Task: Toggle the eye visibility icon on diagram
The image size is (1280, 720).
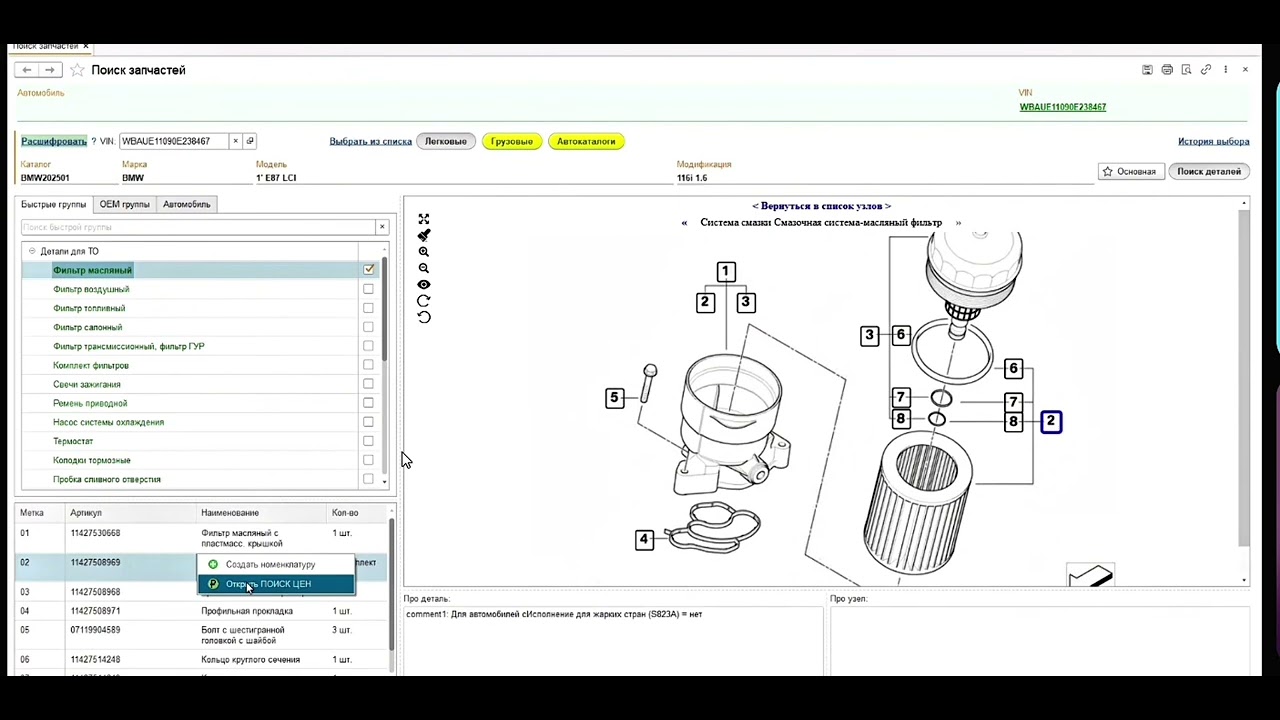Action: [424, 284]
